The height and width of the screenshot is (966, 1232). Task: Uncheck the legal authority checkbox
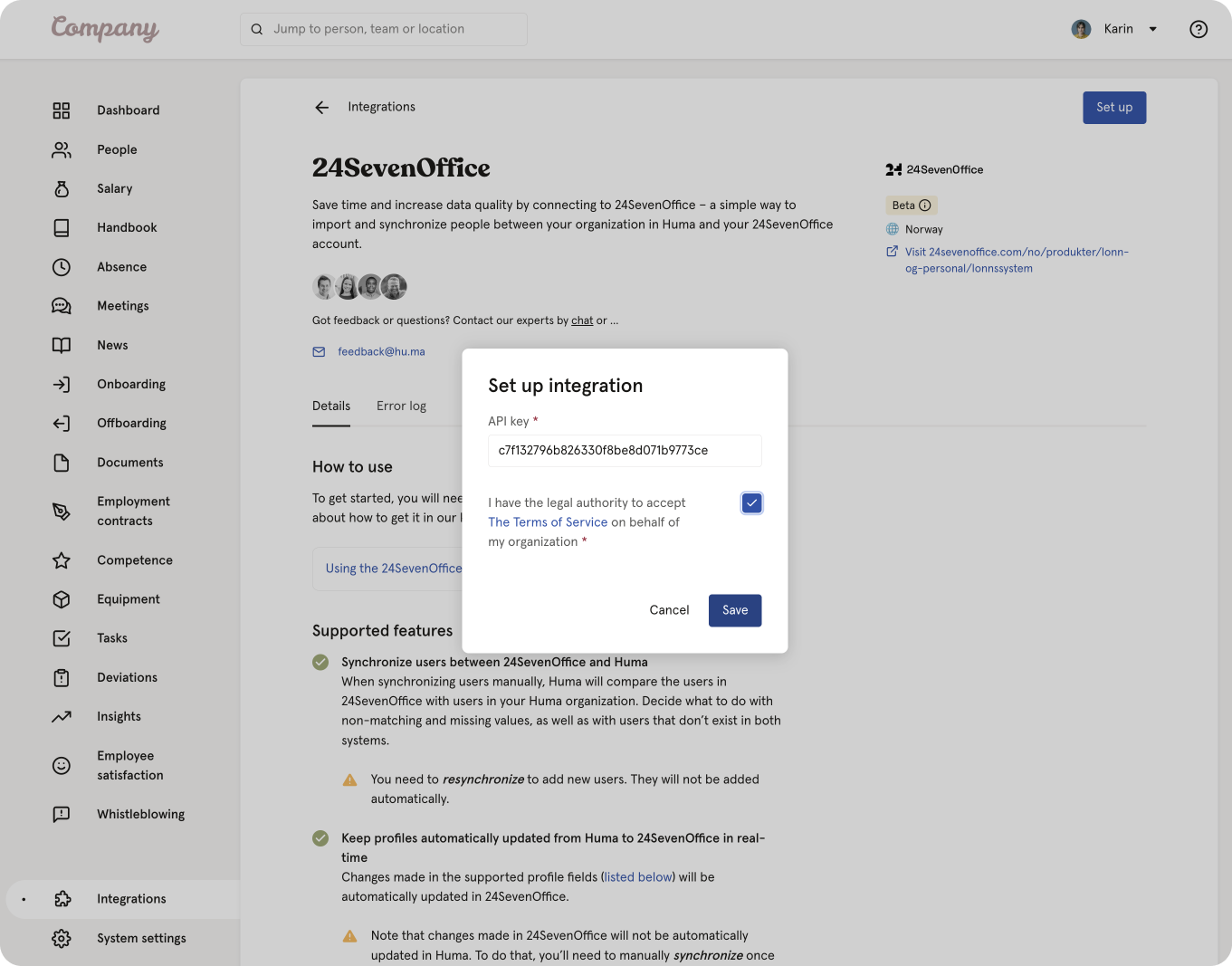tap(751, 503)
